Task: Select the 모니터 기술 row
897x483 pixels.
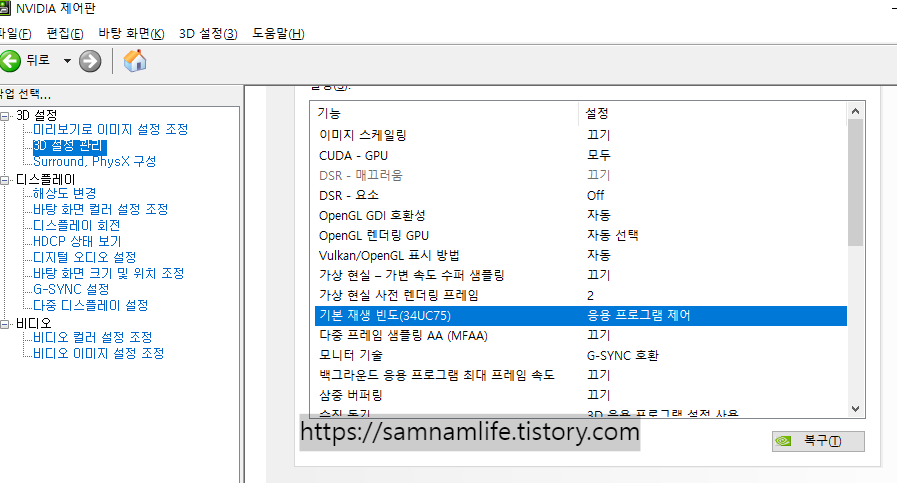Action: pyautogui.click(x=581, y=355)
